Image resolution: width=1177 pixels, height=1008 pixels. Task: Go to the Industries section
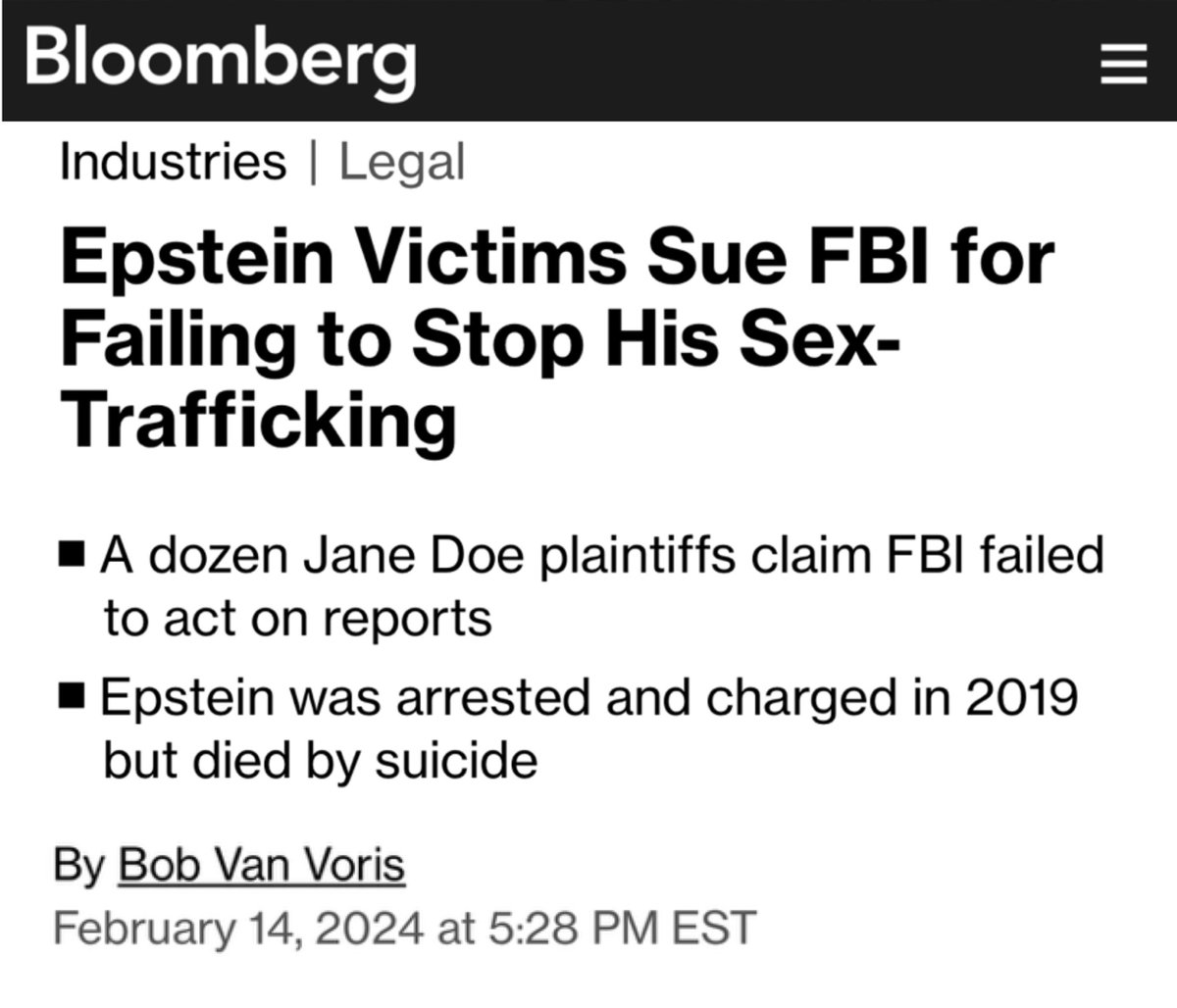(173, 162)
